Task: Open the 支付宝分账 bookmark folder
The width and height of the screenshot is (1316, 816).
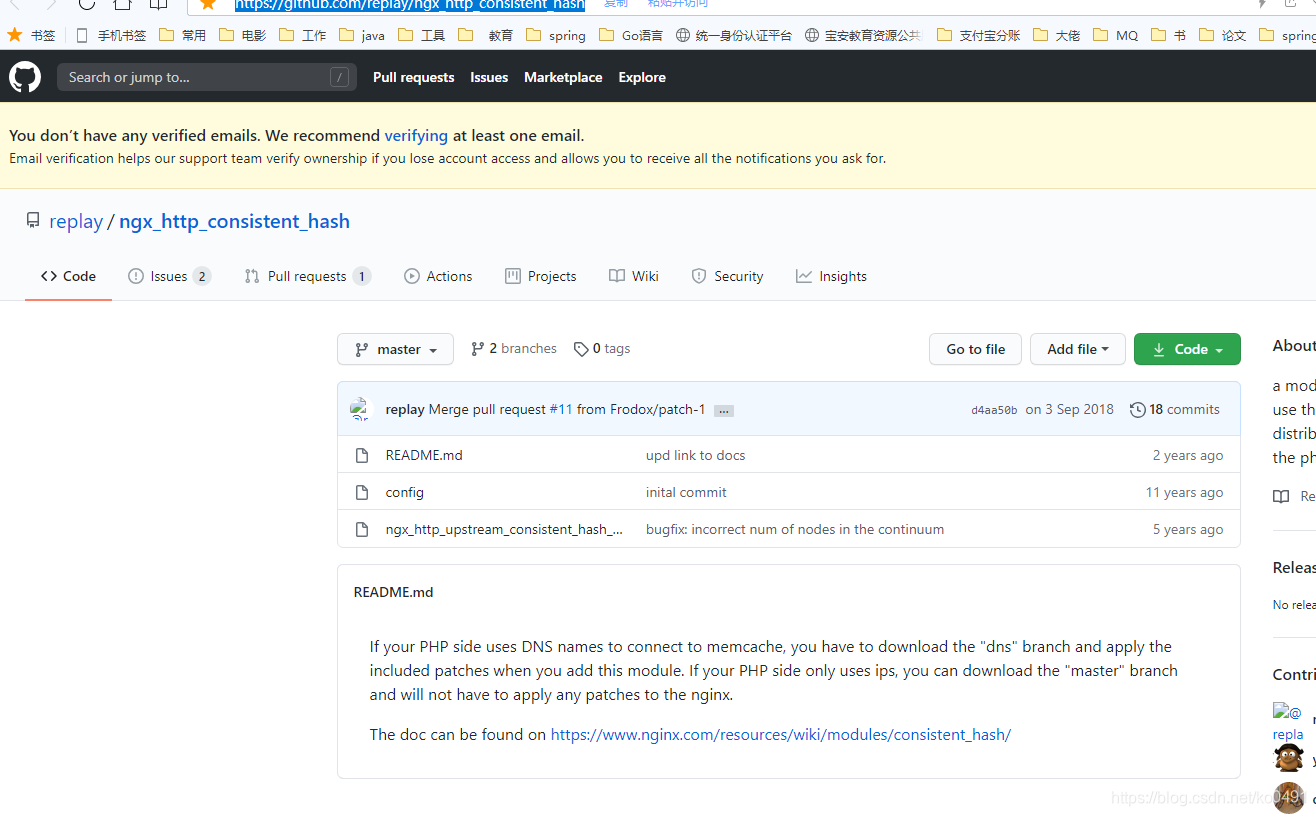Action: coord(979,35)
